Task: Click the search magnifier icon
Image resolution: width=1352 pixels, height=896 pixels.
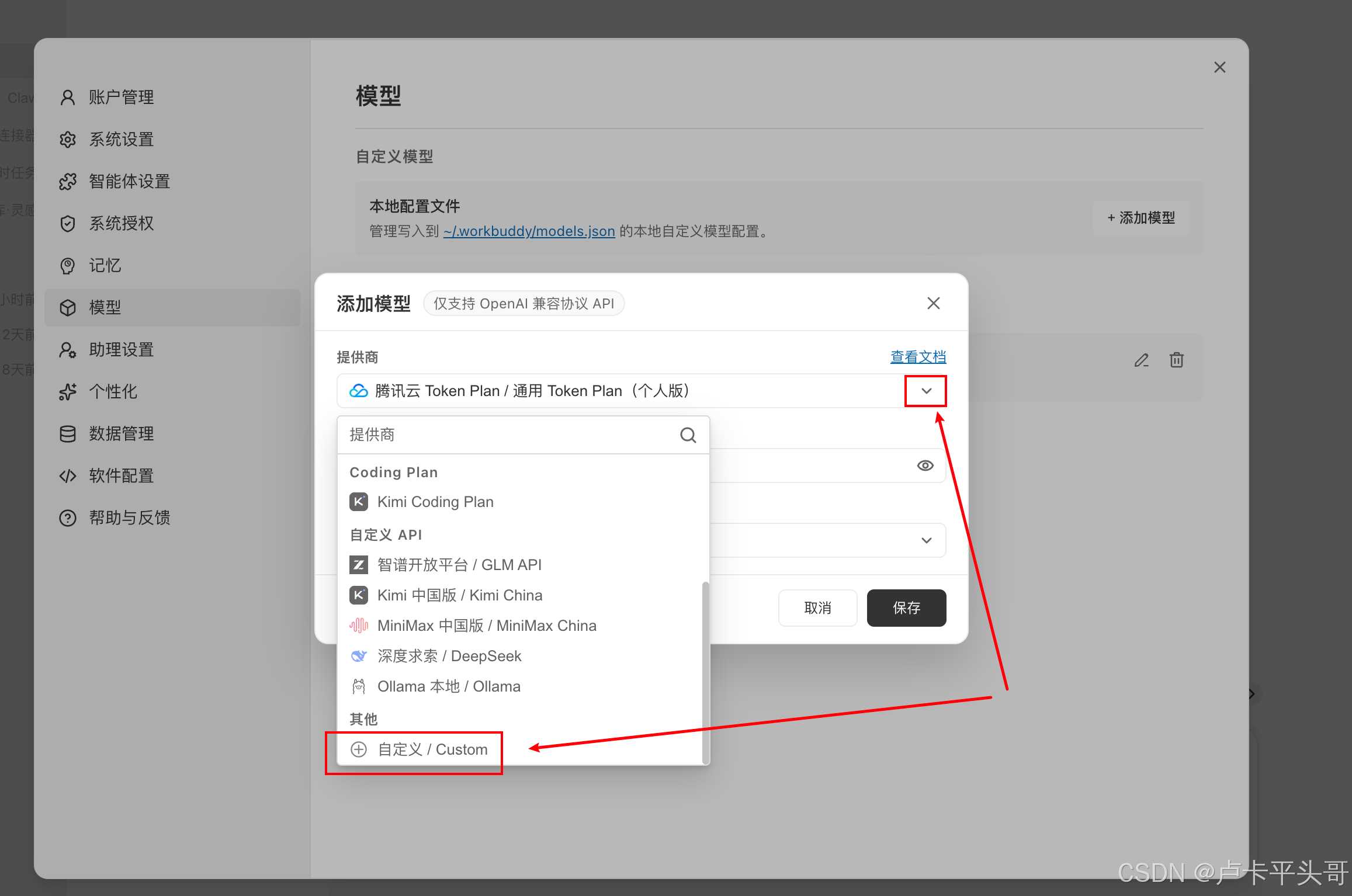Action: coord(688,435)
